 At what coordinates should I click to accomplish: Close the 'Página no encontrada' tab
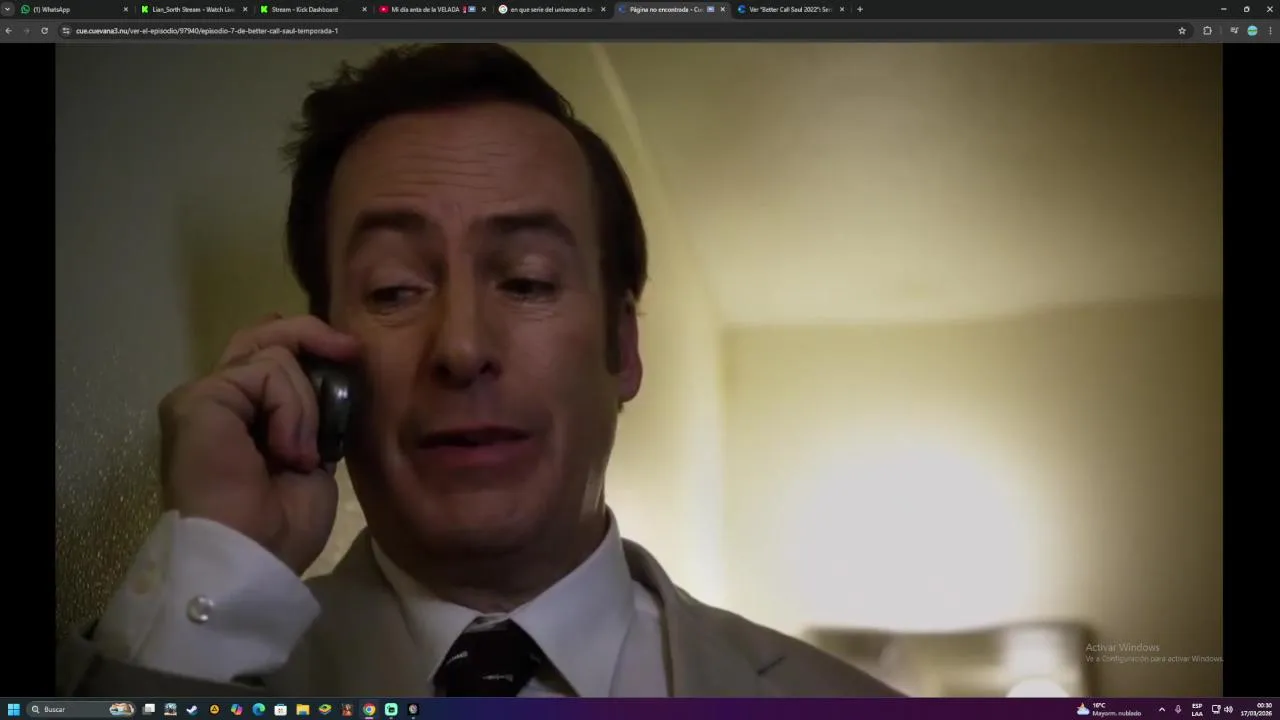[723, 9]
